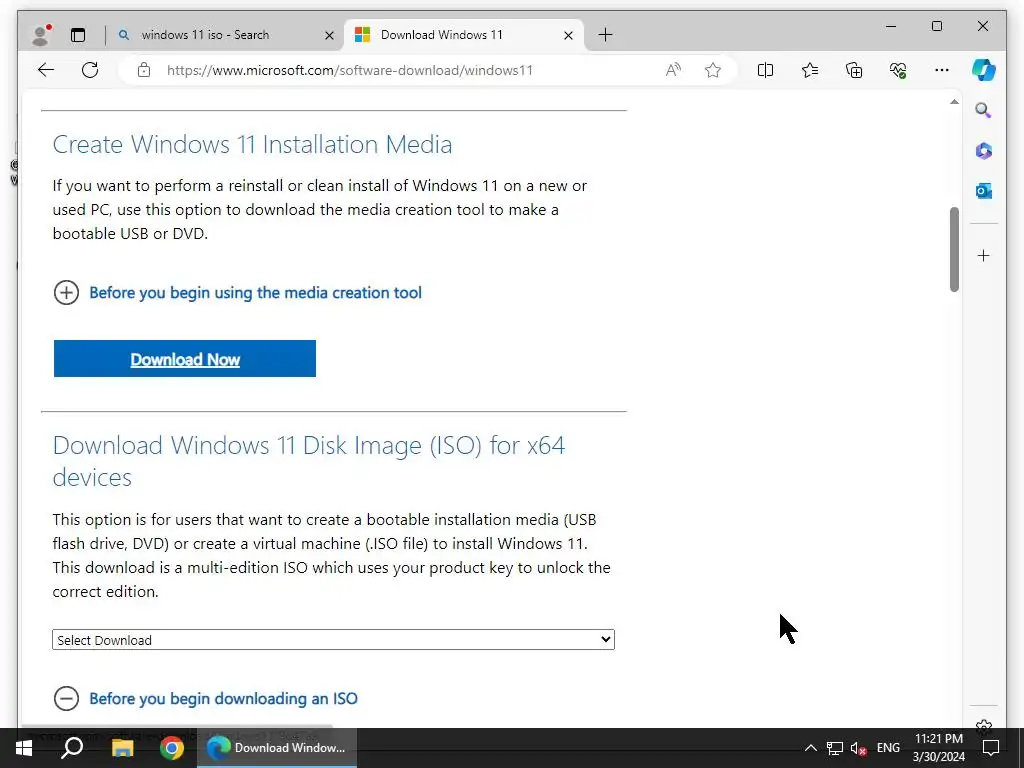Click the Create Windows 11 Installation Media heading
1024x768 pixels.
point(252,144)
